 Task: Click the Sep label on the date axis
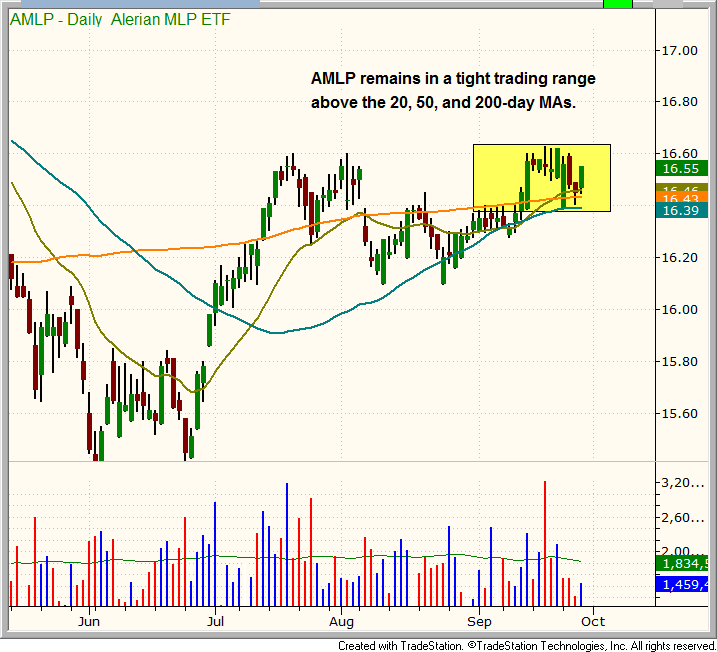pyautogui.click(x=479, y=622)
